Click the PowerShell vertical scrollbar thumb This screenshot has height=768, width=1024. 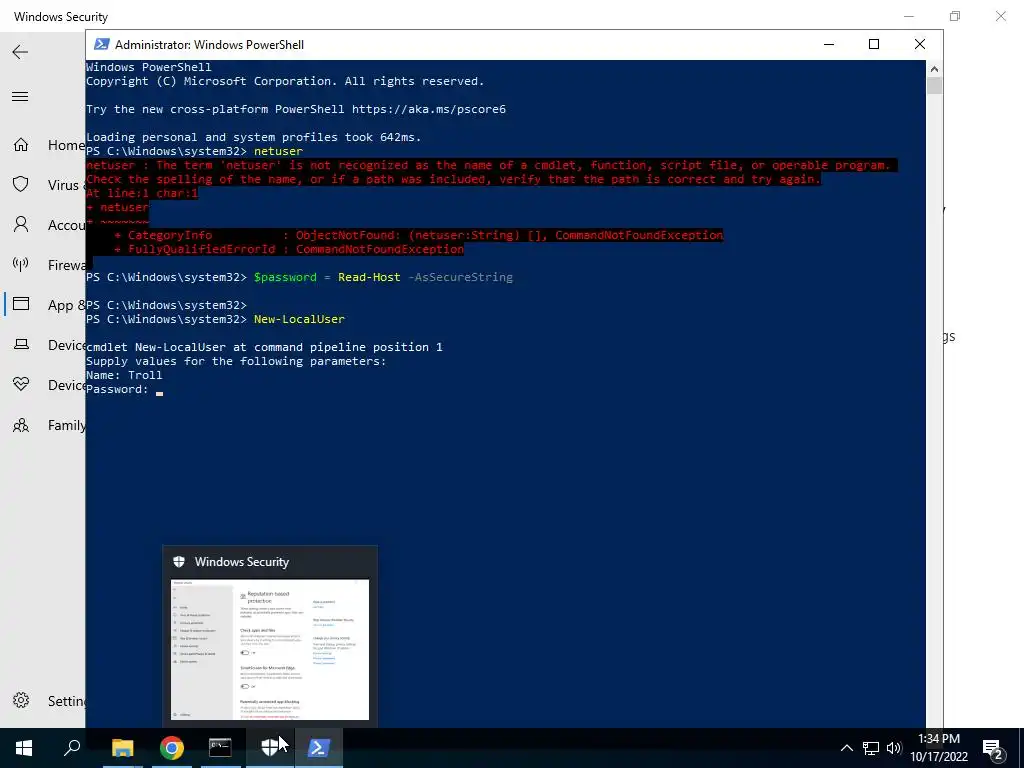[934, 86]
